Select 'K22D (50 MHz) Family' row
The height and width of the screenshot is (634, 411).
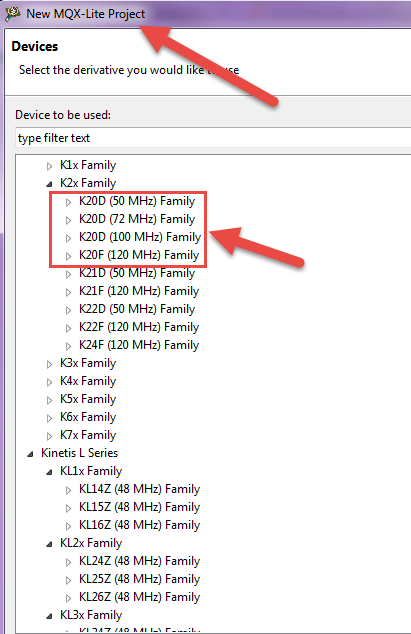[137, 309]
